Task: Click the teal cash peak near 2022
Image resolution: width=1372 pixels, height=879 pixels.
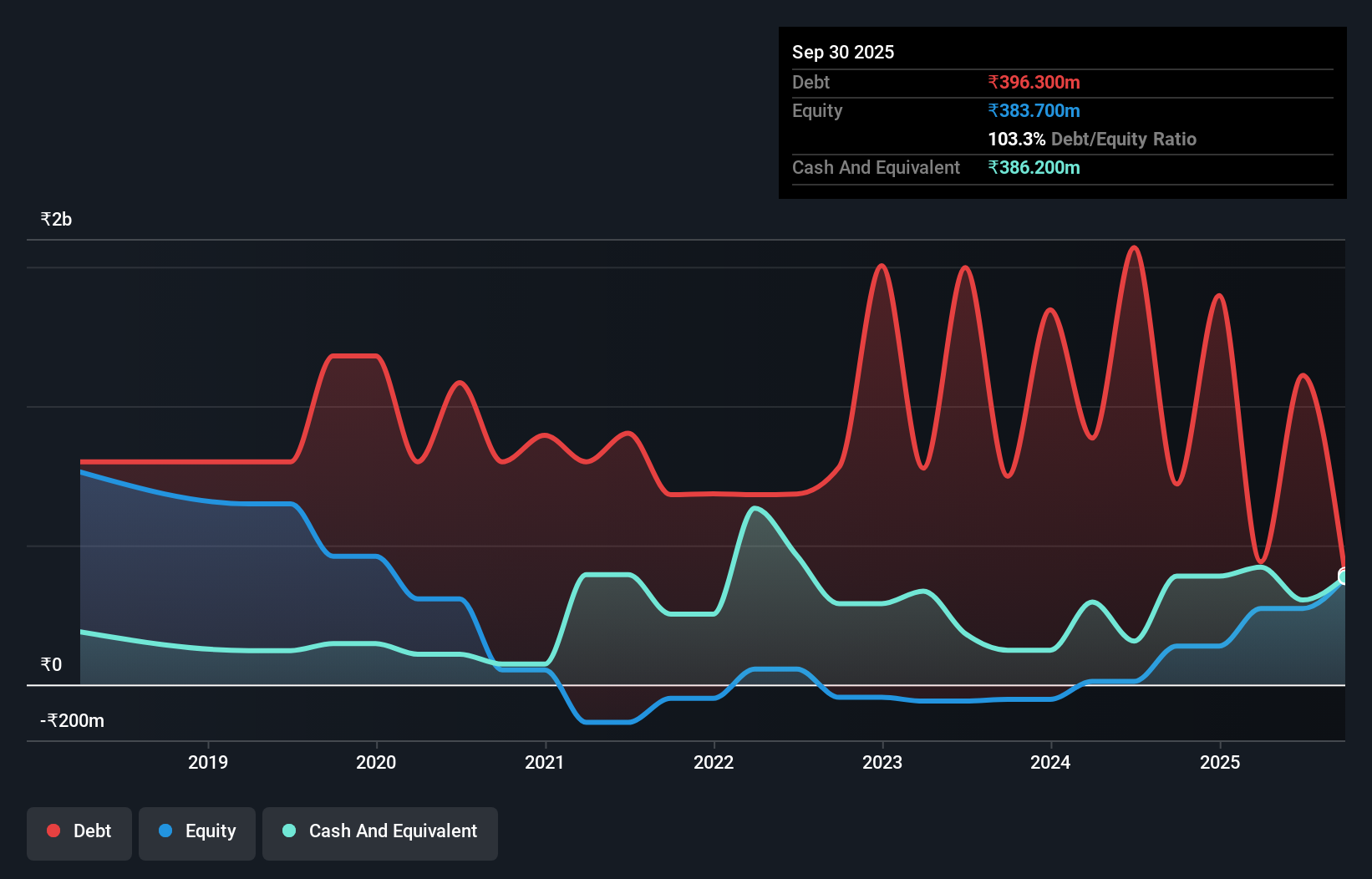Action: pyautogui.click(x=756, y=508)
